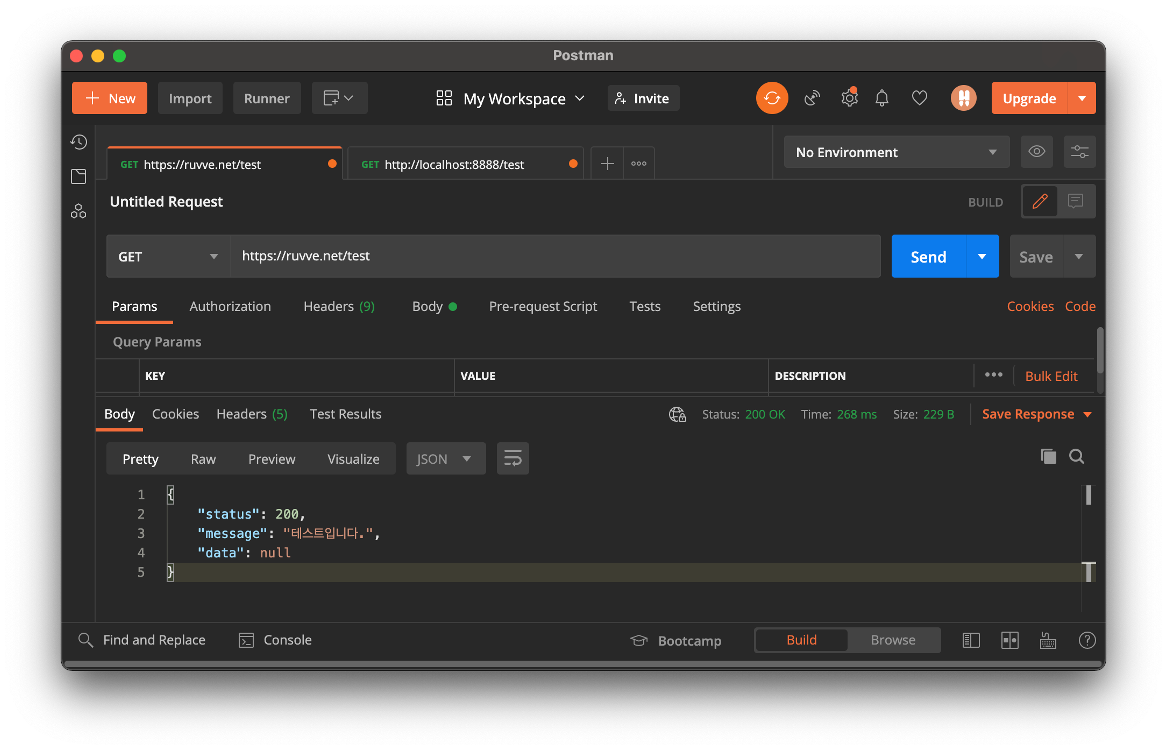Open the Authorization tab
The height and width of the screenshot is (750, 1166).
(x=230, y=306)
